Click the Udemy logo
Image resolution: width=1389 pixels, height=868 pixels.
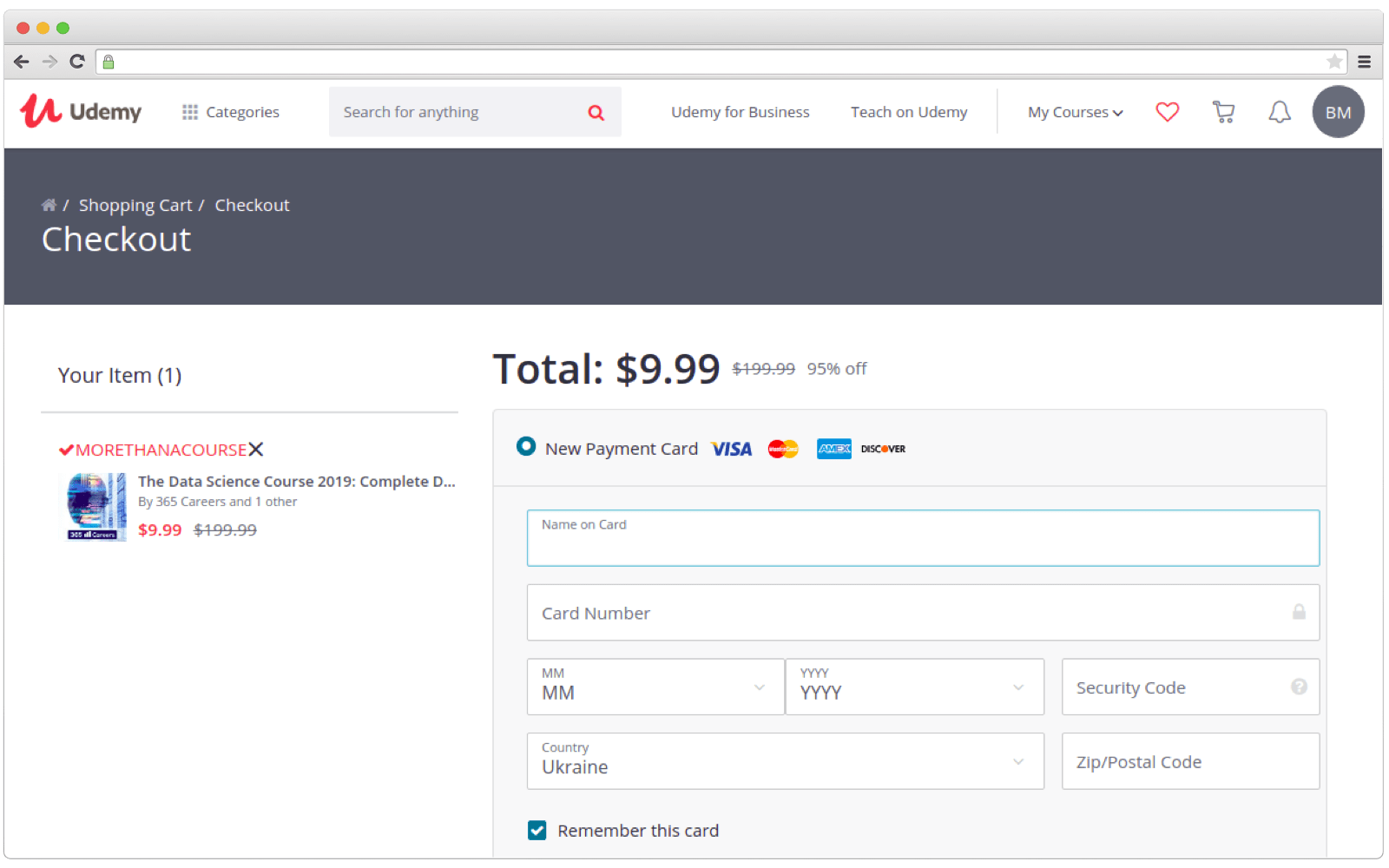pos(80,111)
